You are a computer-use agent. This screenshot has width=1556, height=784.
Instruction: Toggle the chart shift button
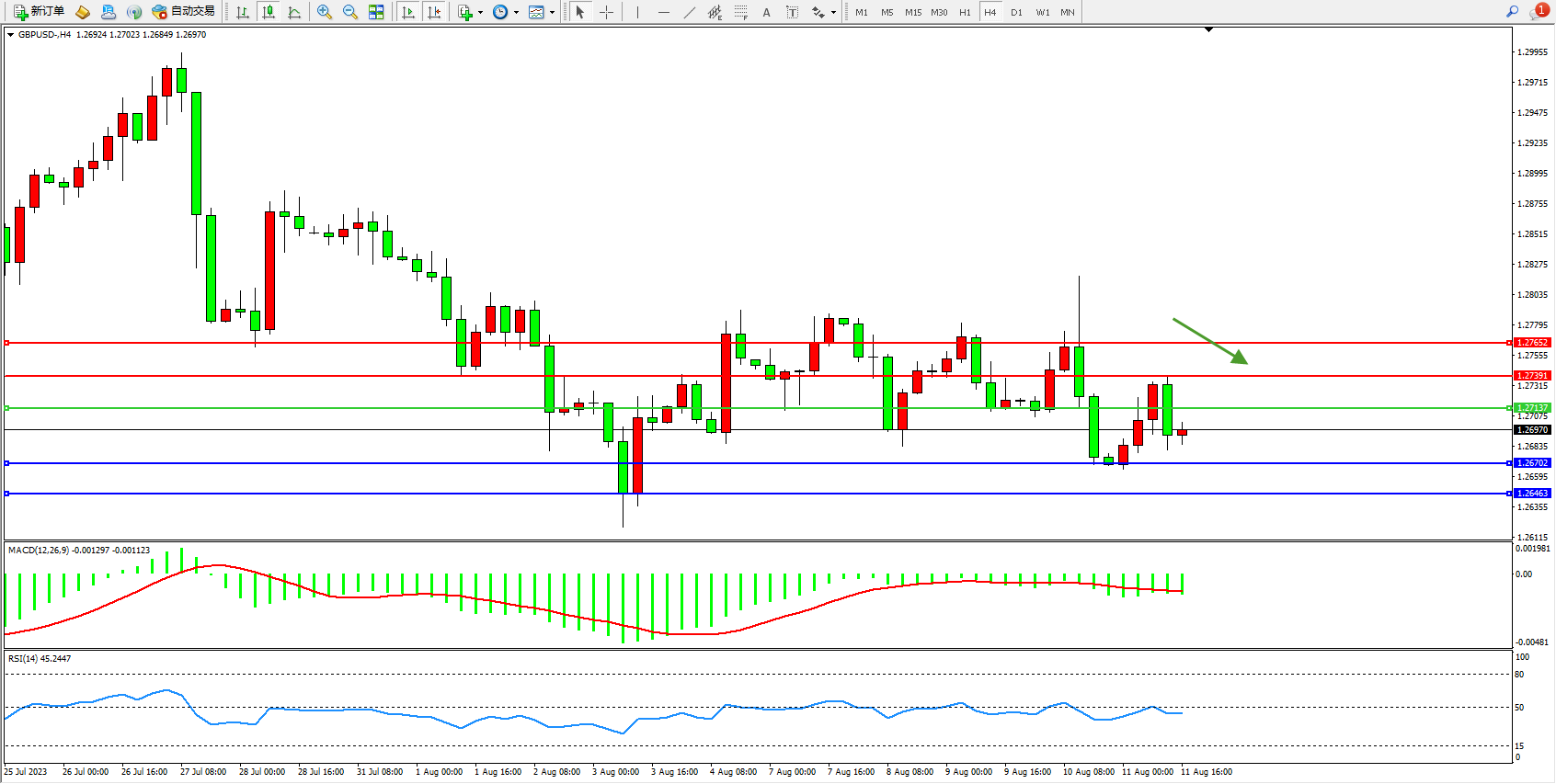(x=434, y=12)
